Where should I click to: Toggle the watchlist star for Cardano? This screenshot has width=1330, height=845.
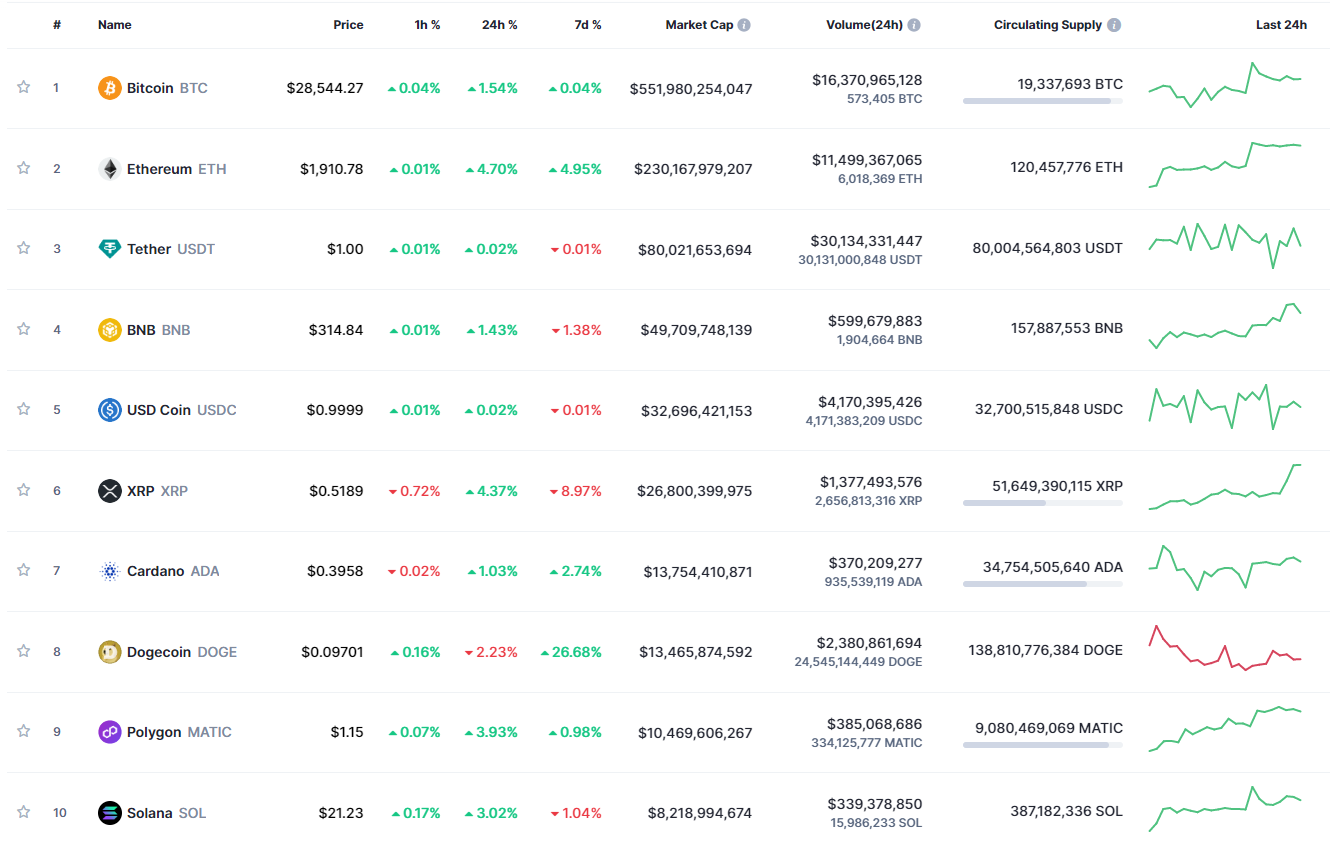23,570
